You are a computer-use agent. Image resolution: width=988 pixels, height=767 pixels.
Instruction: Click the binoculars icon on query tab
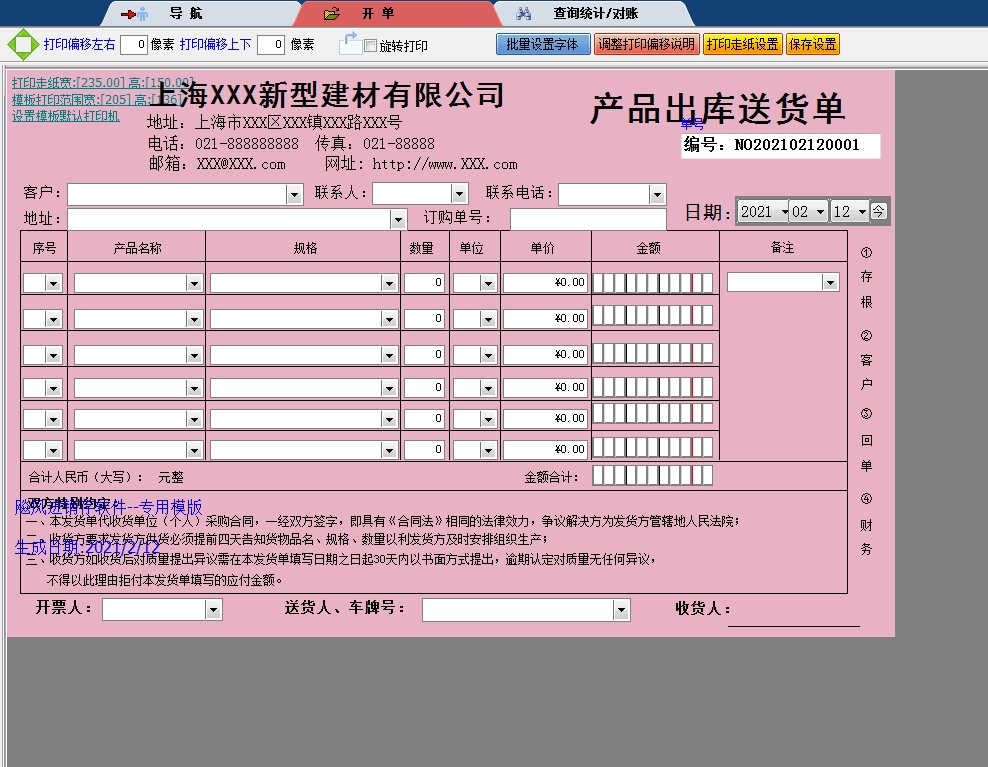point(523,14)
